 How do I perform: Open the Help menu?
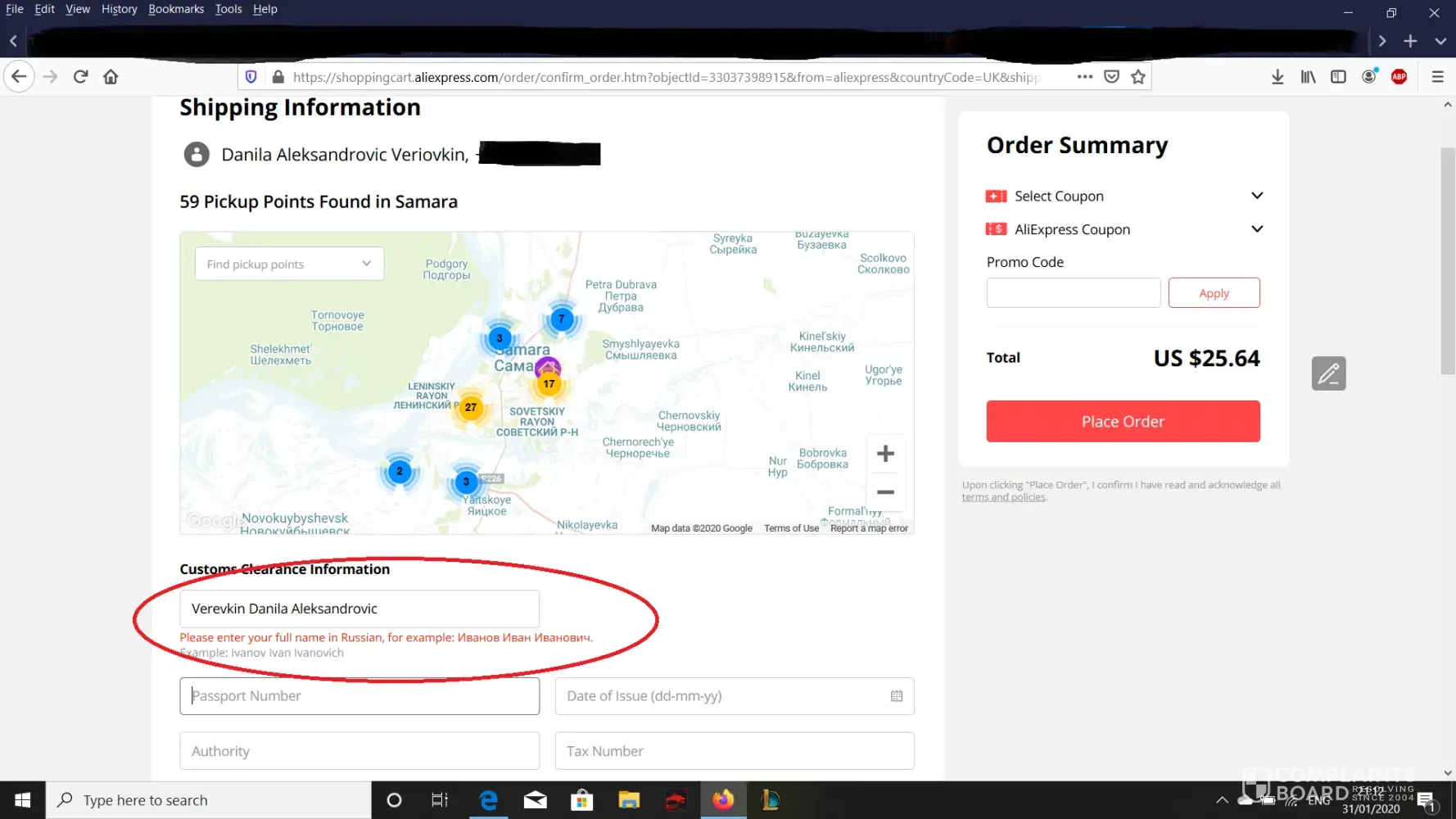[x=265, y=9]
